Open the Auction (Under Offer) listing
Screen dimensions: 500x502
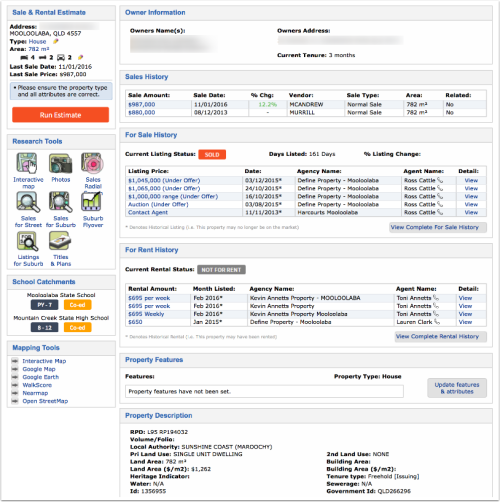click(158, 204)
